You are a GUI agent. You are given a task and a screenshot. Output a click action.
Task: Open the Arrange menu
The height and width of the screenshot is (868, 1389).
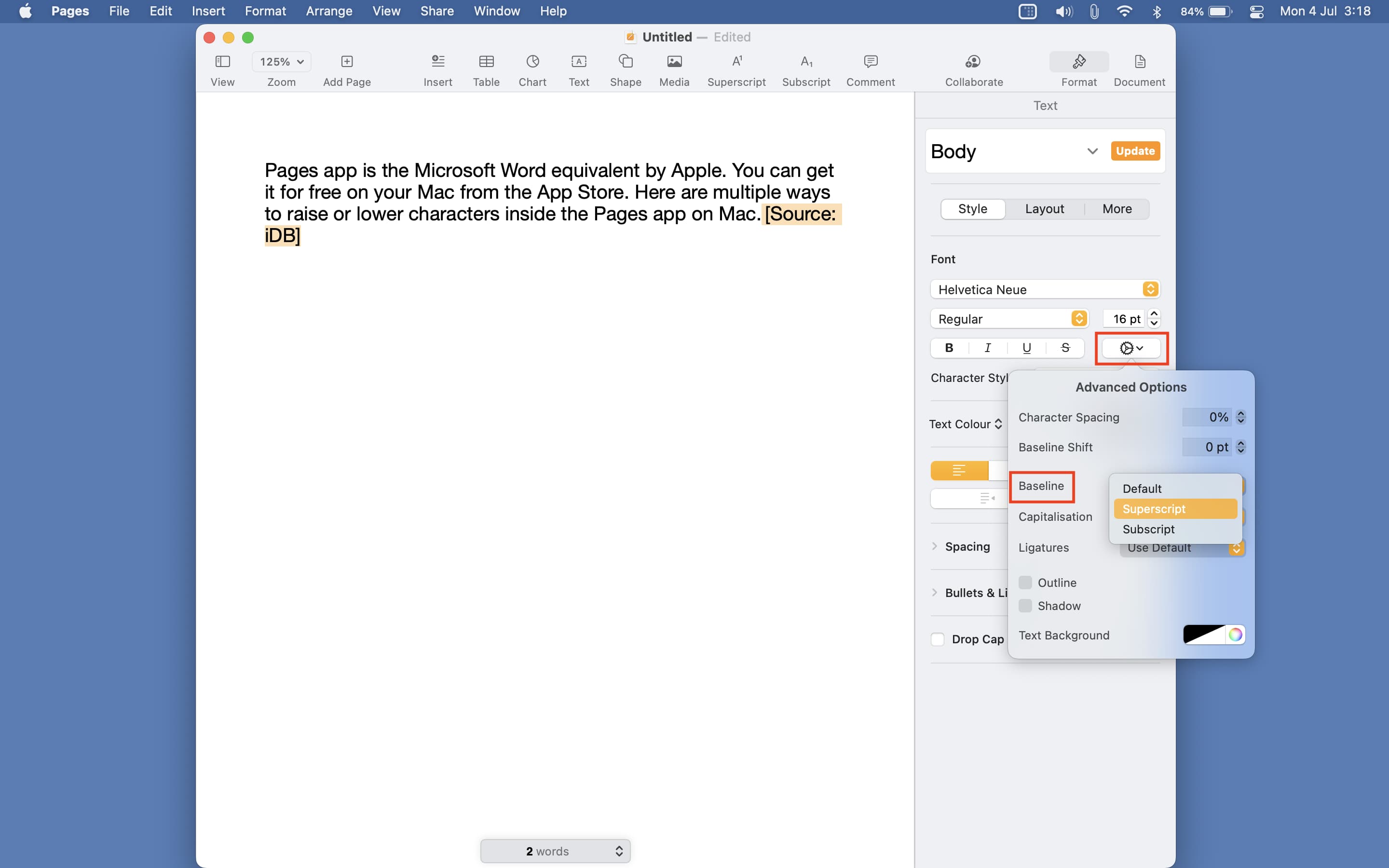tap(329, 12)
